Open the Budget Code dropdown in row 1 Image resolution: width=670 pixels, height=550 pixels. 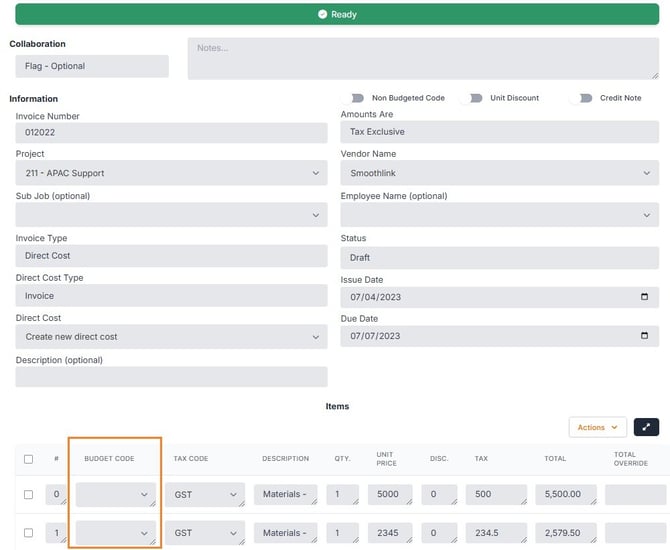tap(116, 533)
